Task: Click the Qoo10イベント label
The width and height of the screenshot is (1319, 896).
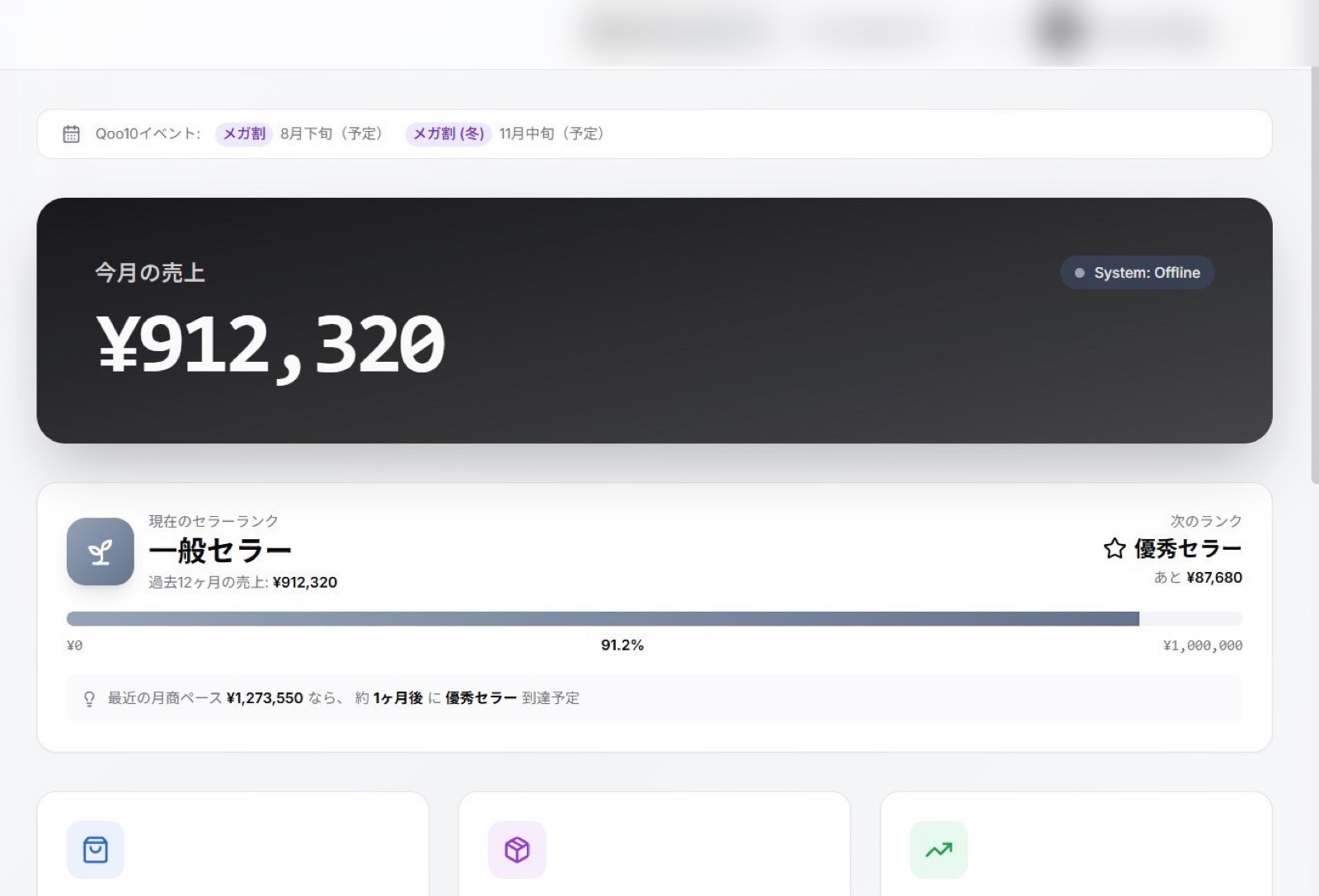Action: coord(148,134)
